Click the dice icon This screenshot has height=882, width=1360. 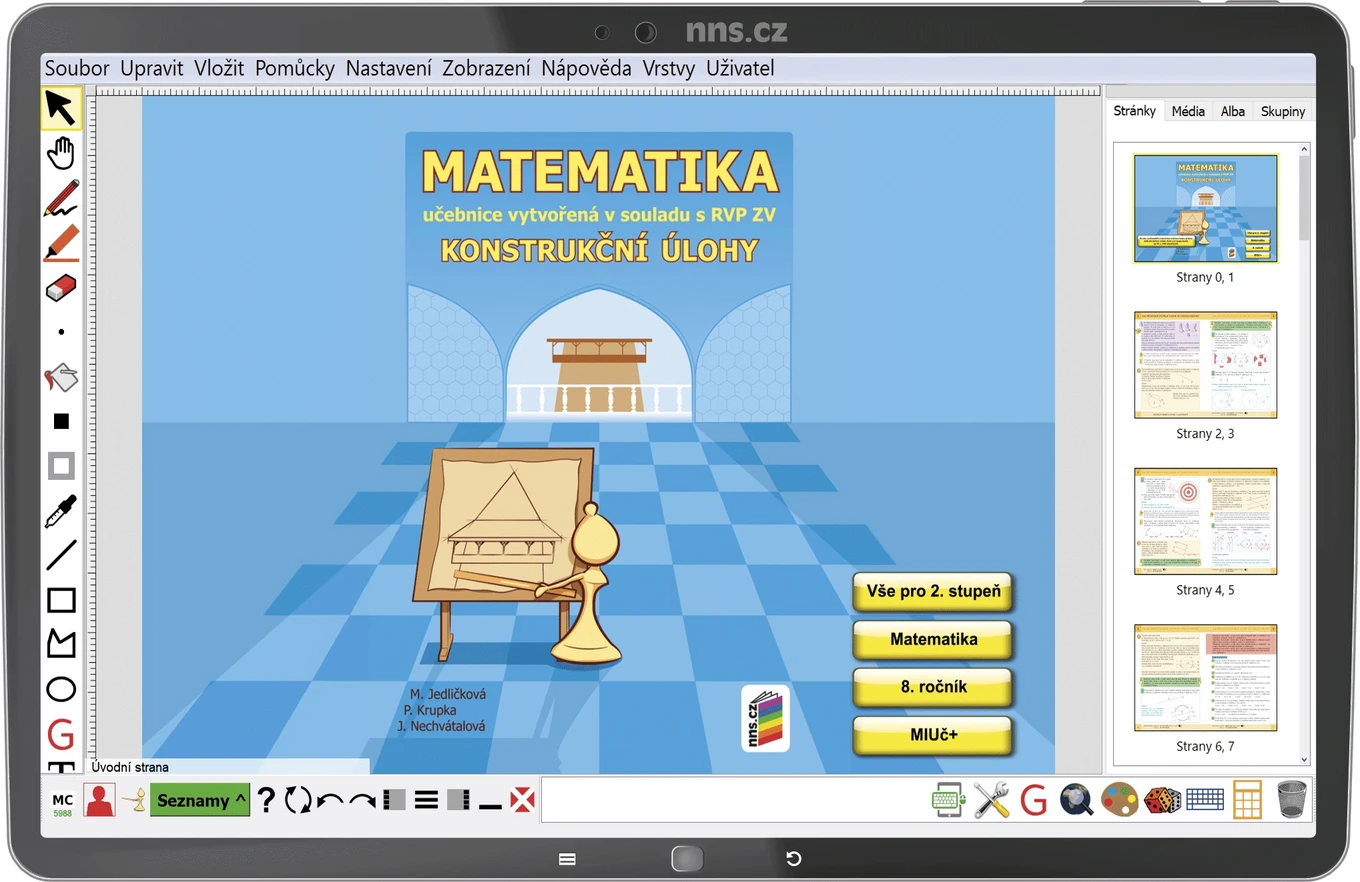coord(1162,800)
